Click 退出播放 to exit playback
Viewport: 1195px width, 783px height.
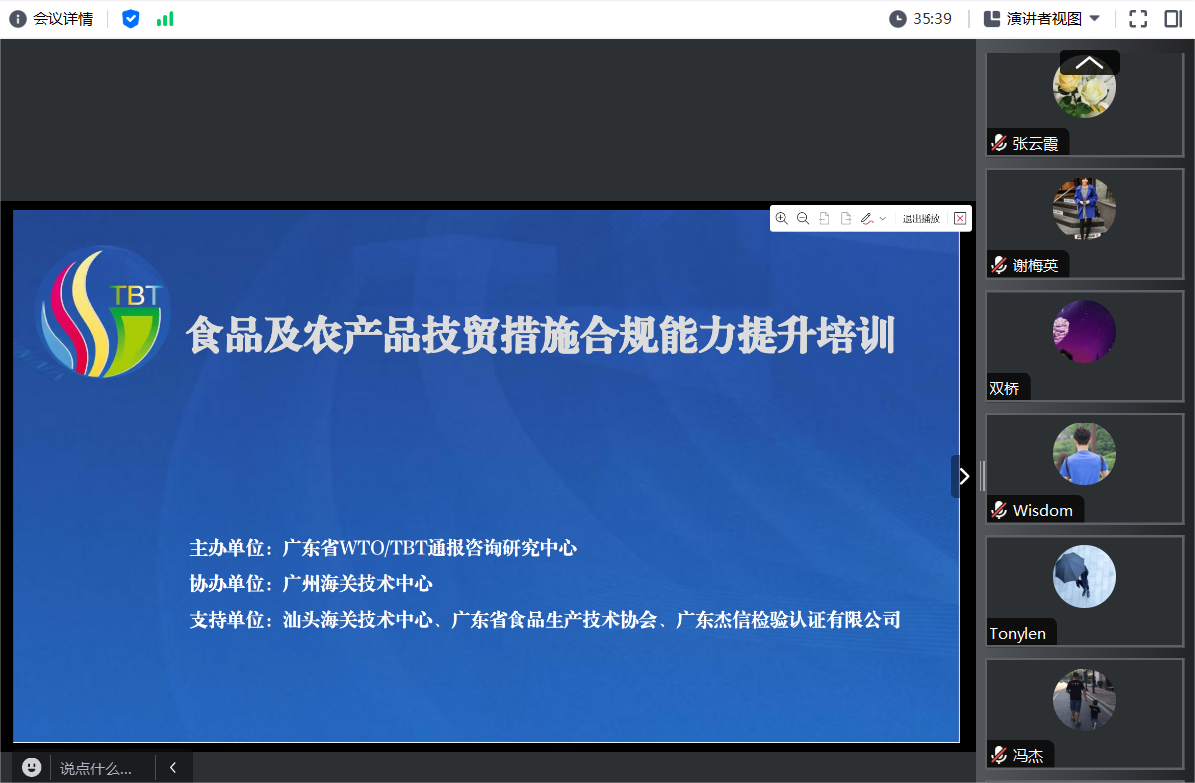(x=921, y=219)
